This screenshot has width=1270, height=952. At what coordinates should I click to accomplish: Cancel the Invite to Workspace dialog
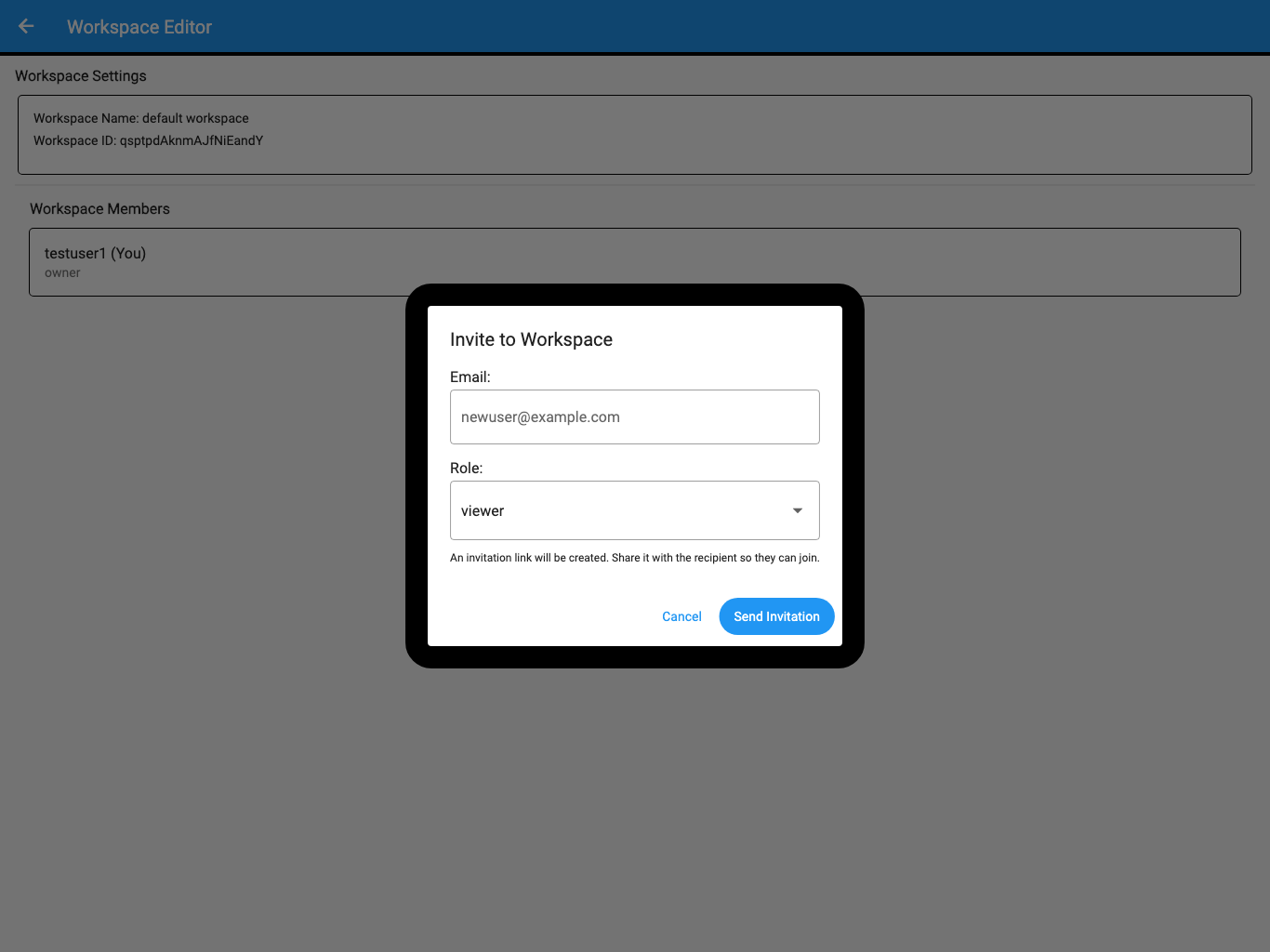[681, 616]
